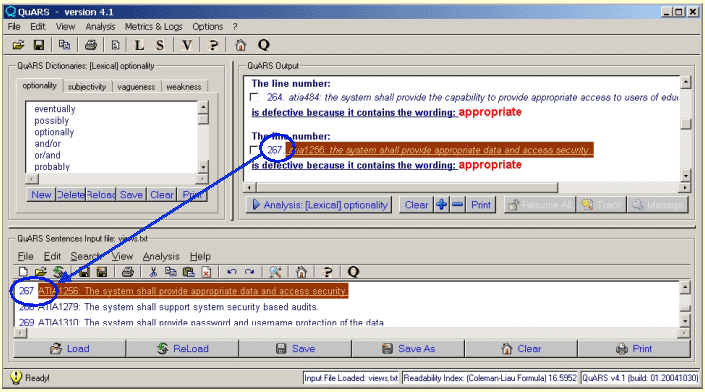The height and width of the screenshot is (392, 705).
Task: Select 'probably' in dictionary list
Action: point(52,167)
